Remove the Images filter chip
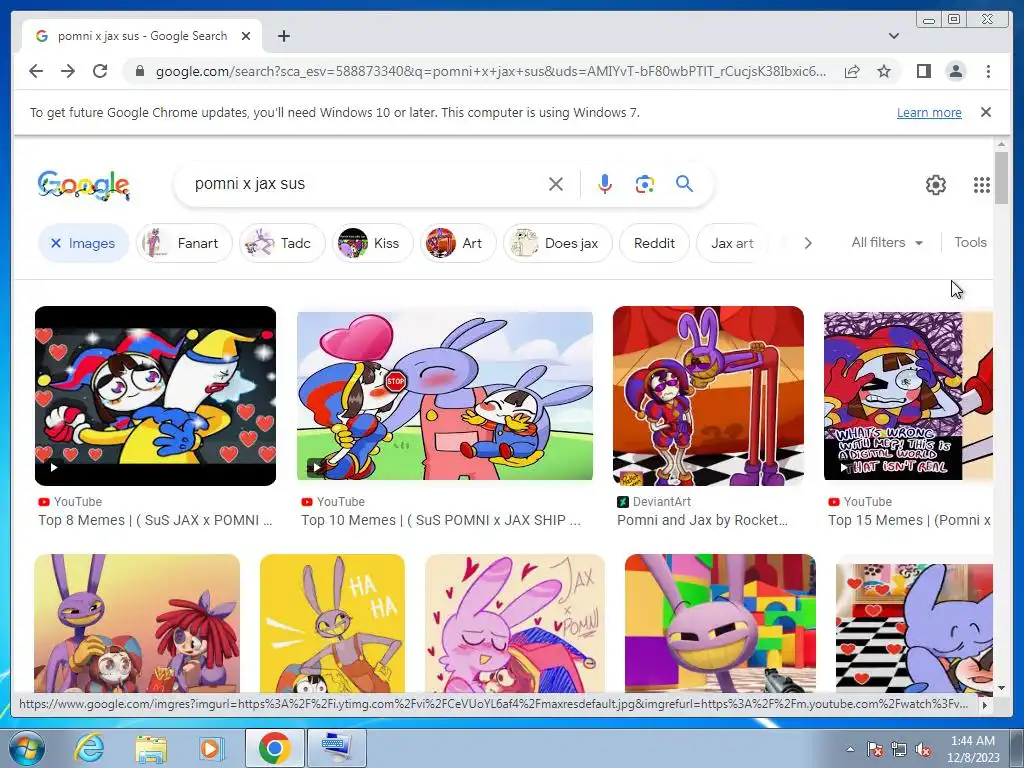 (83, 243)
